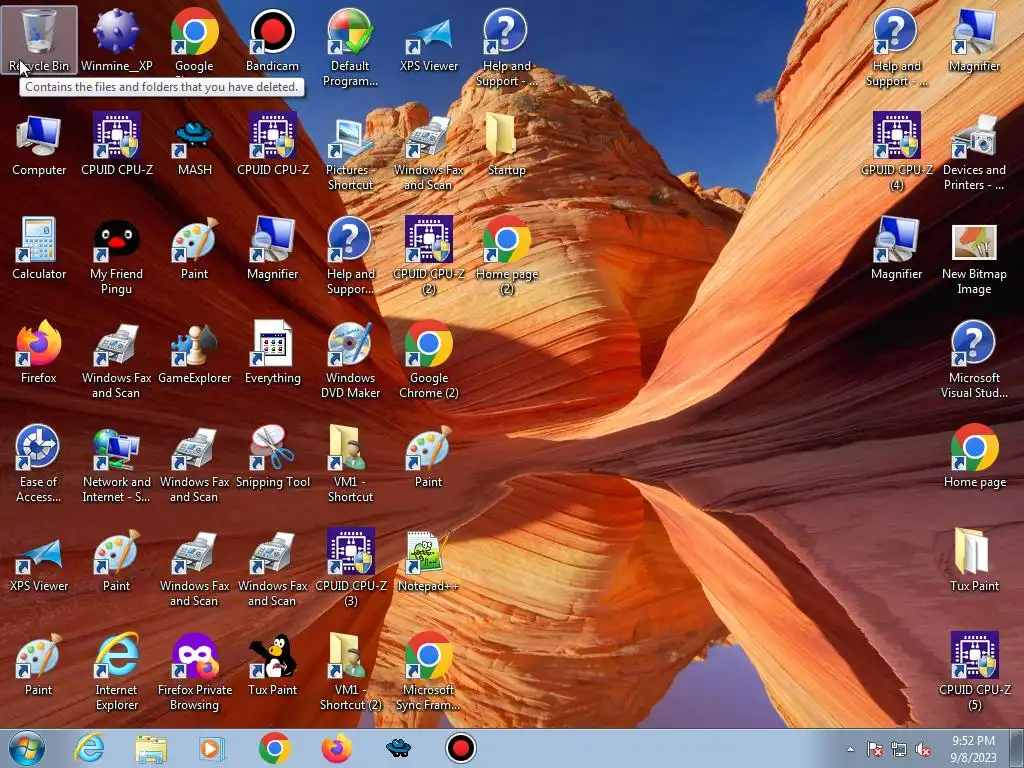Open Chrome from the taskbar

[274, 748]
